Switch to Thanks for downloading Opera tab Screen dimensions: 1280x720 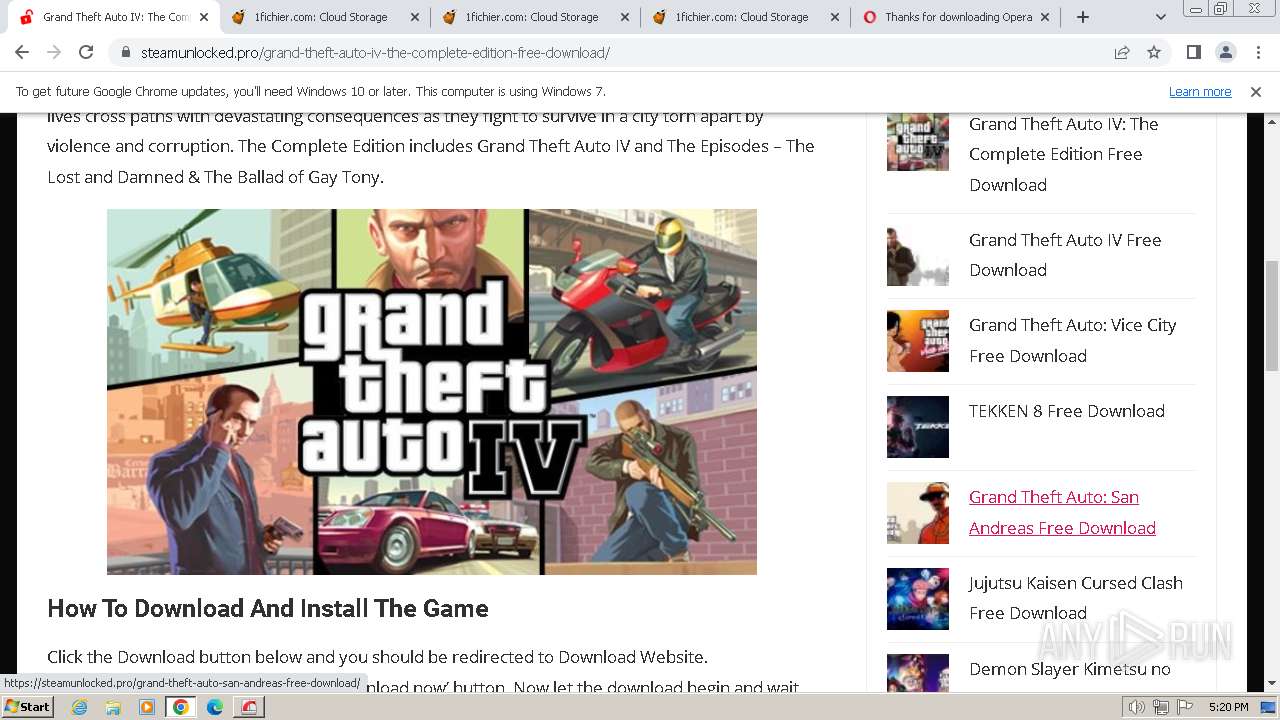click(x=956, y=17)
